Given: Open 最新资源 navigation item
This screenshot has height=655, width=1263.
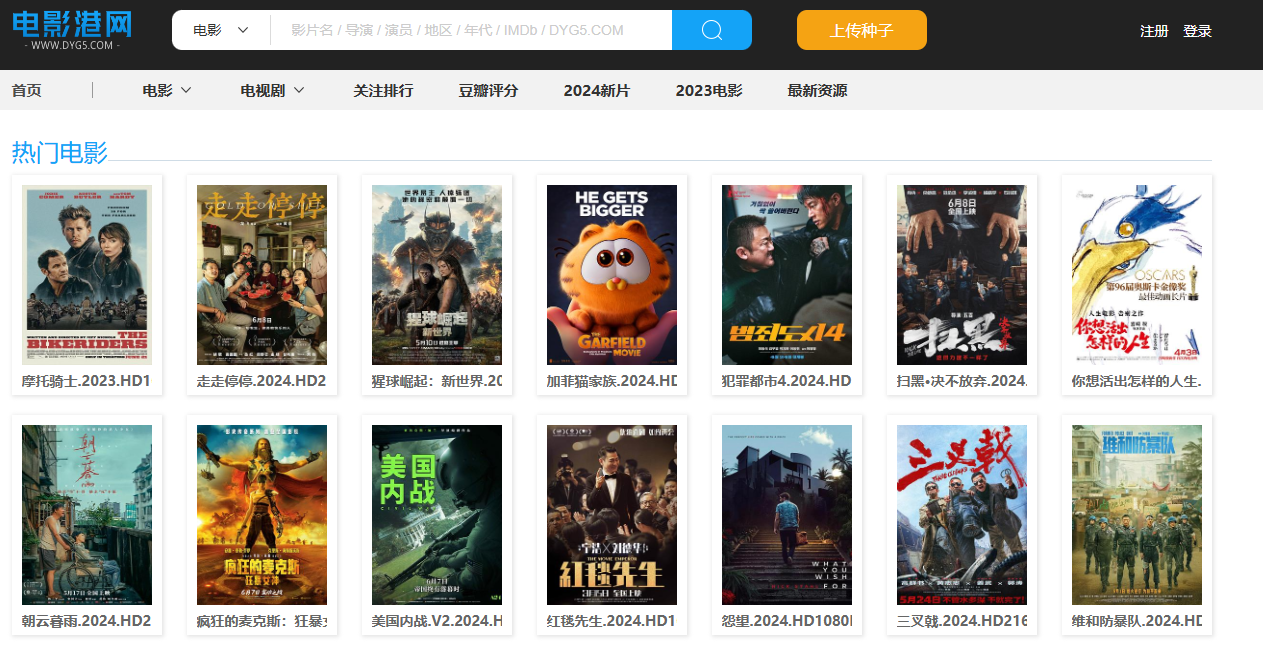Looking at the screenshot, I should coord(817,91).
